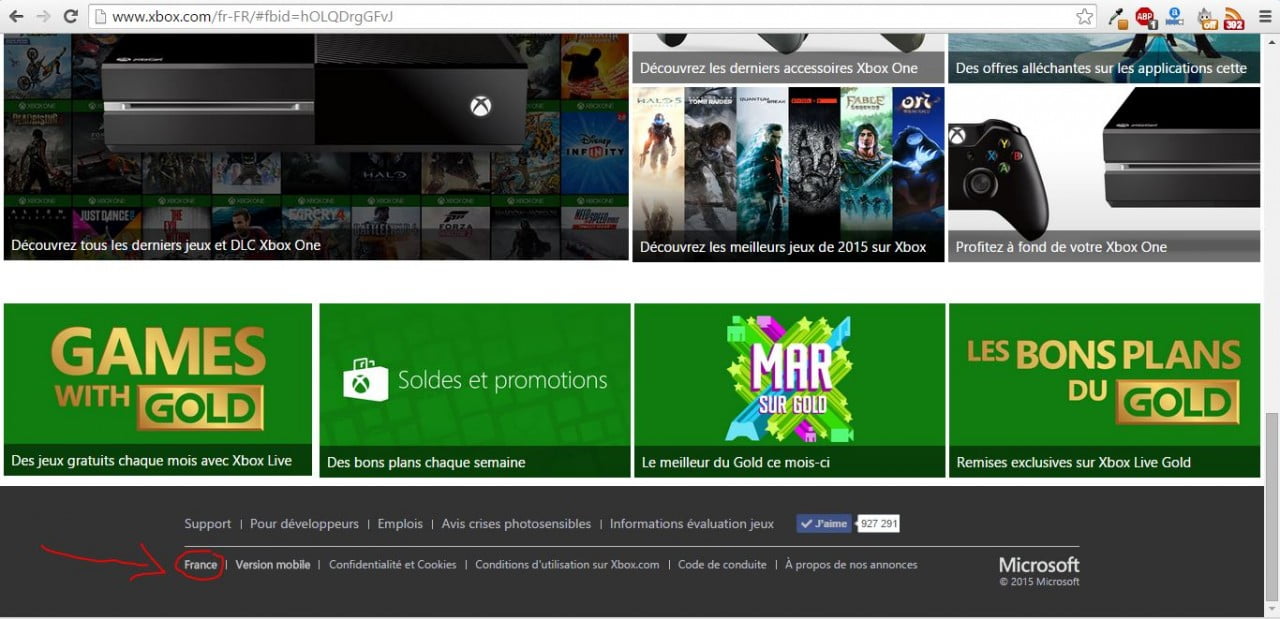
Task: Click the browser back arrow
Action: 17,16
